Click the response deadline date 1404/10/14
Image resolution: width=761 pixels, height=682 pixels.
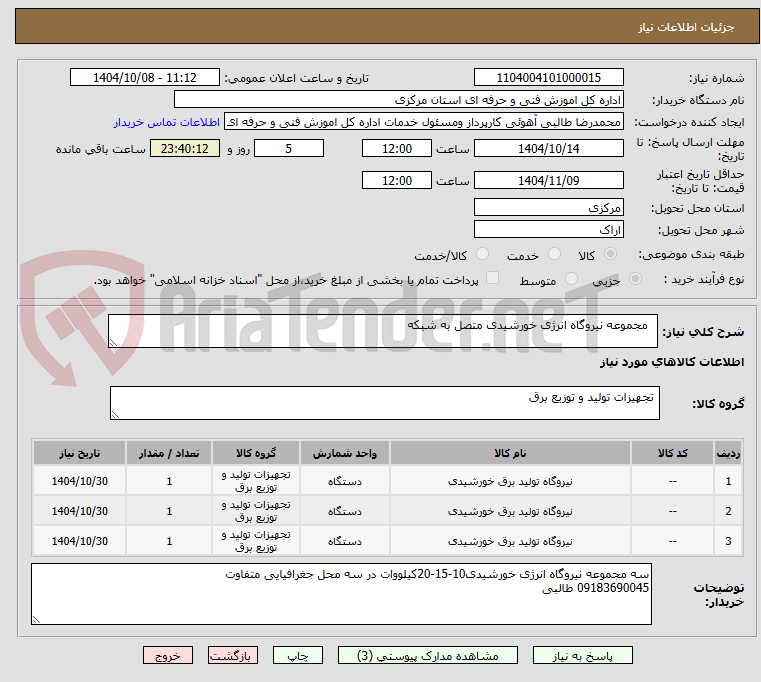548,148
